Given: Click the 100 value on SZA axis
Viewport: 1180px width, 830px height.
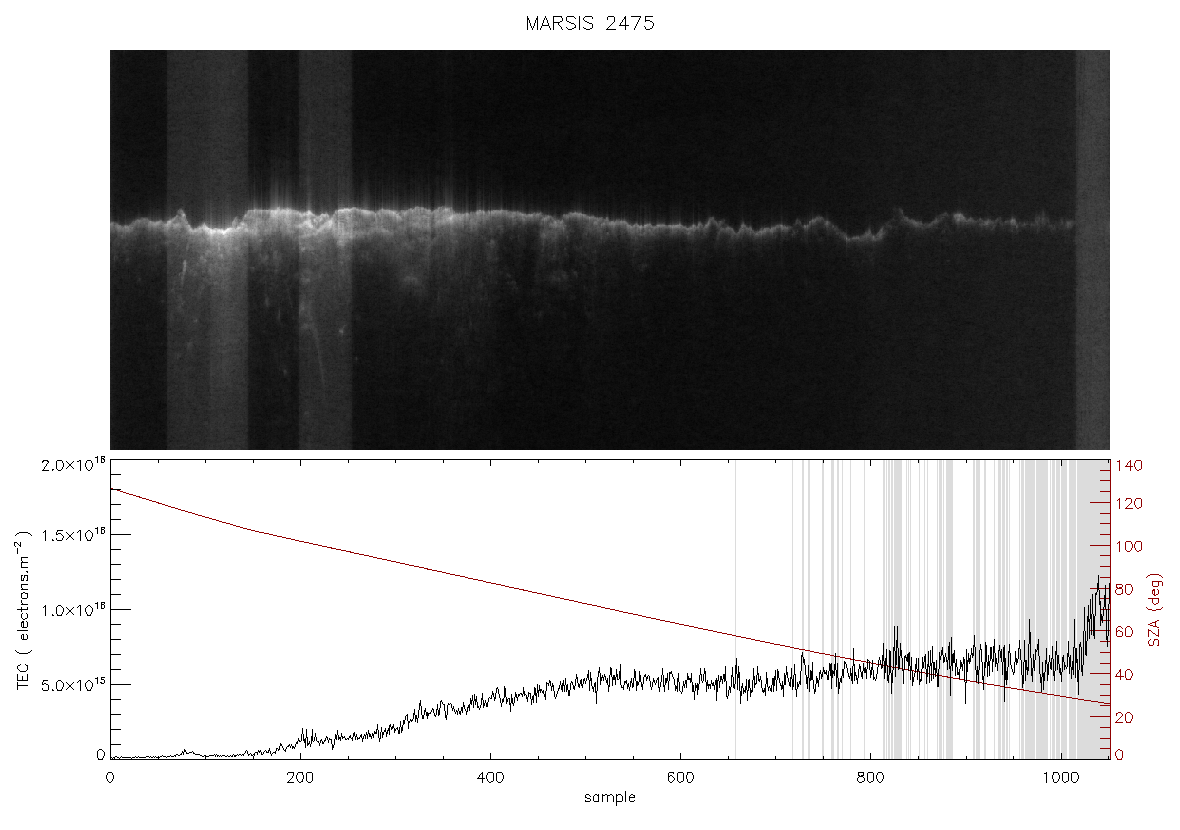Looking at the screenshot, I should (1129, 547).
